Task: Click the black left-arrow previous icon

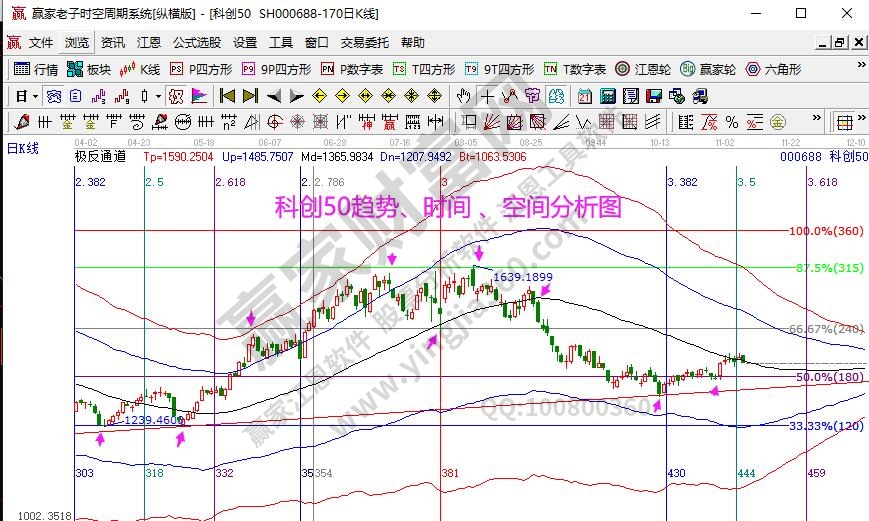Action: tap(273, 97)
